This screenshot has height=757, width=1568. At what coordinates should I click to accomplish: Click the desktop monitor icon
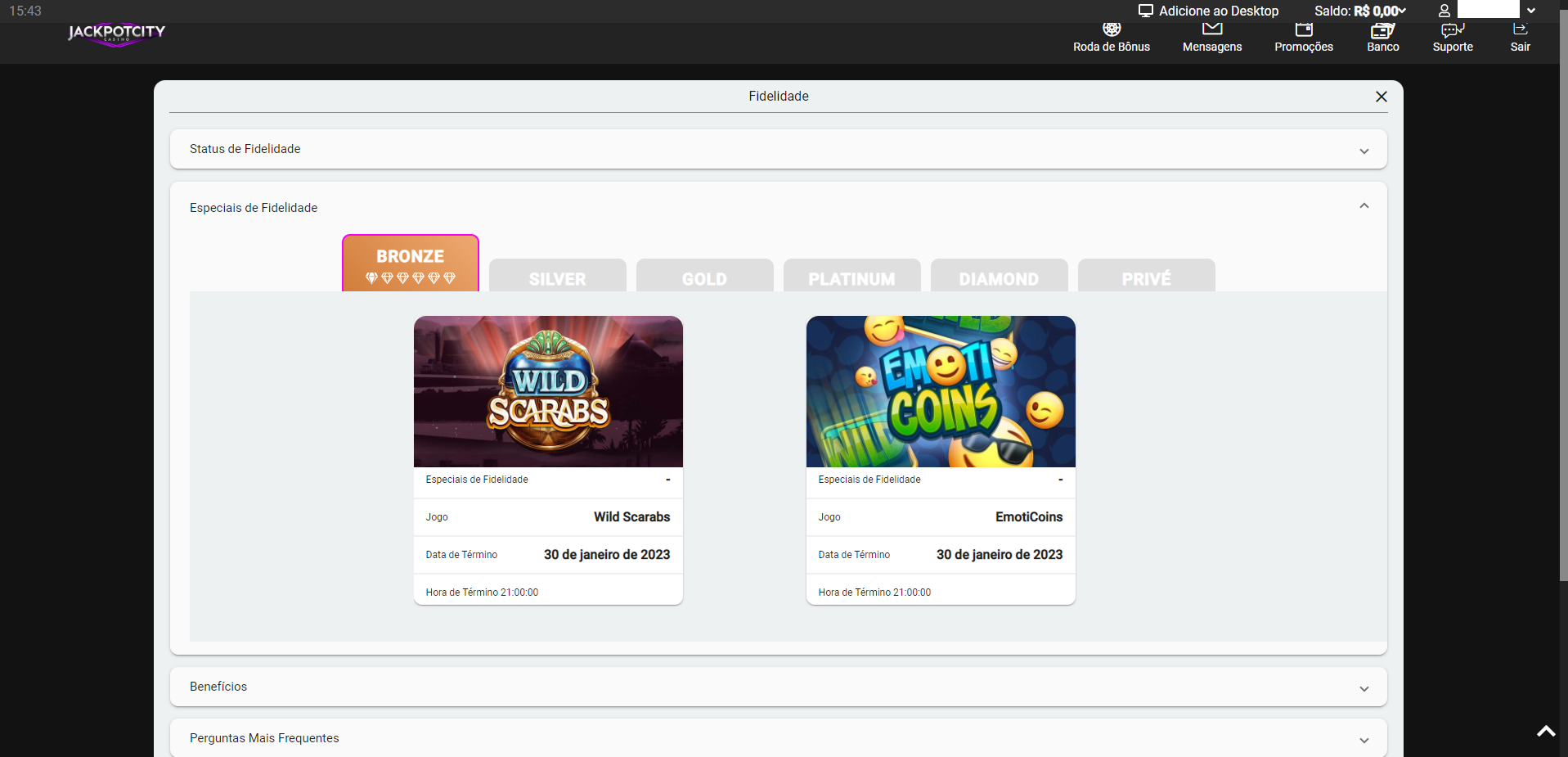click(1146, 11)
